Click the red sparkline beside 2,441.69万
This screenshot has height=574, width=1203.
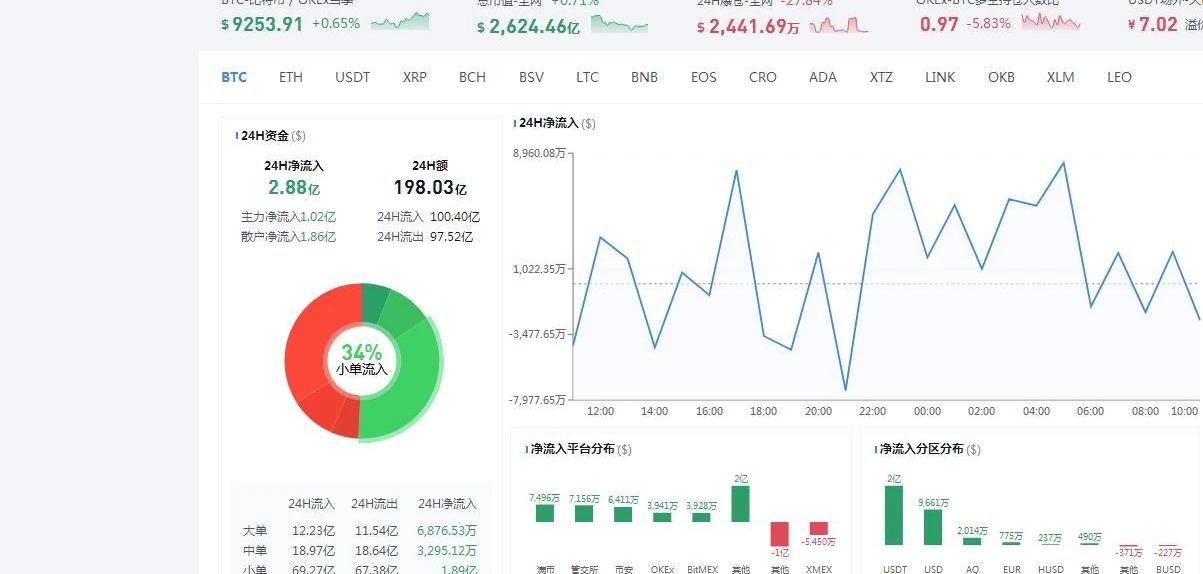pos(838,24)
